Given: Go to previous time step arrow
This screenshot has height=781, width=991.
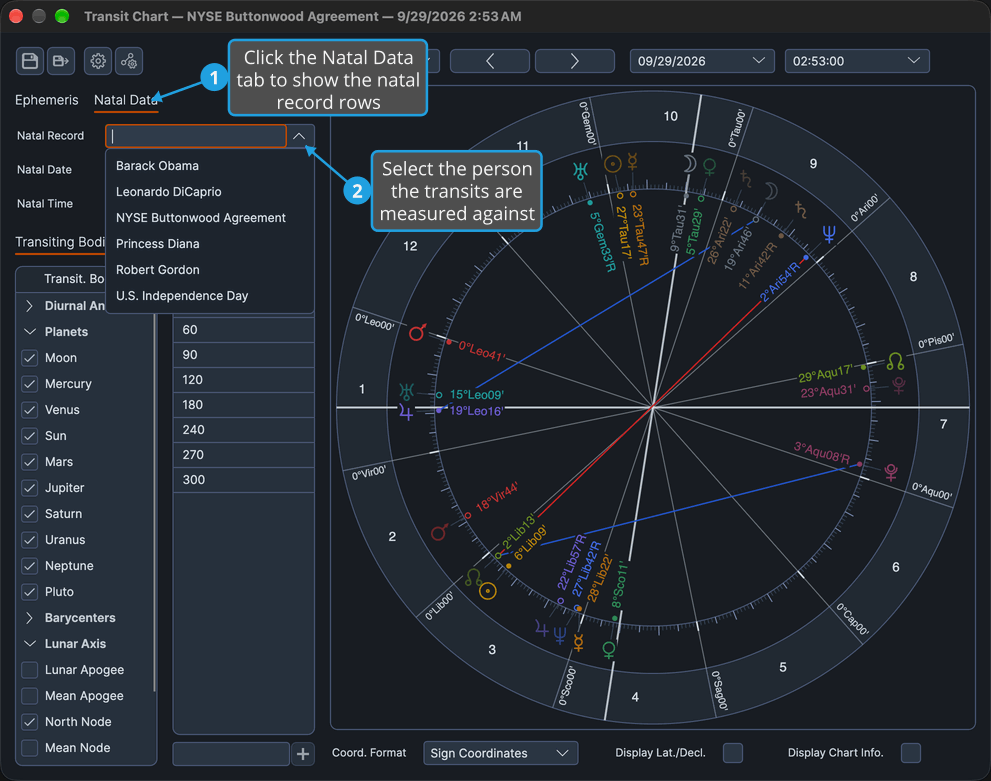Looking at the screenshot, I should click(490, 61).
